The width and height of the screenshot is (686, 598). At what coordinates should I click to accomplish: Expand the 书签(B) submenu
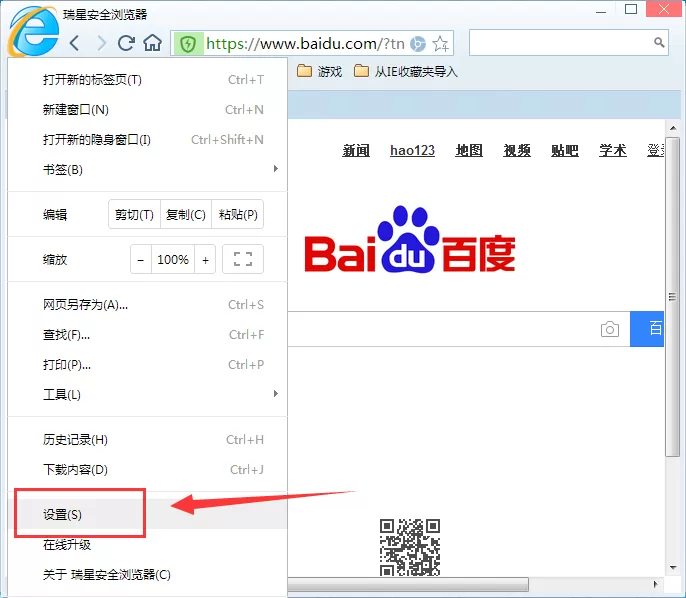(147, 169)
